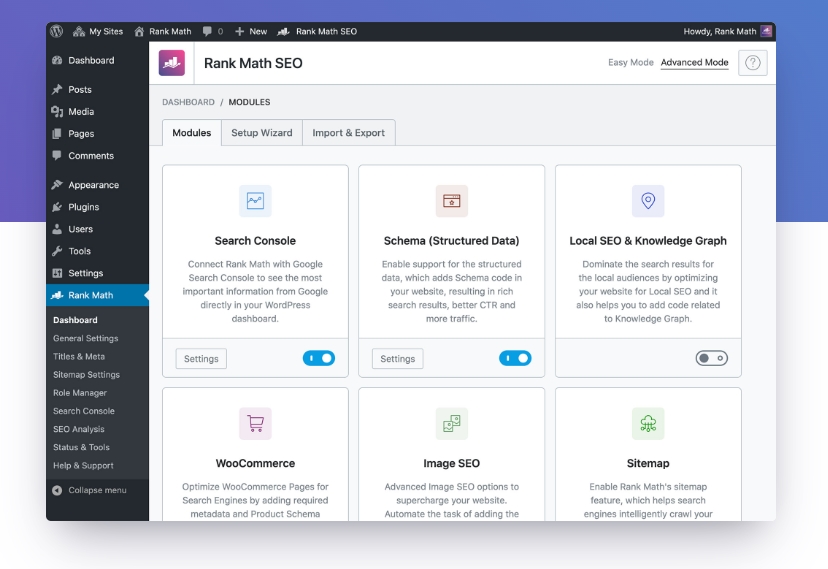Open the Rank Math site home link

tap(163, 32)
